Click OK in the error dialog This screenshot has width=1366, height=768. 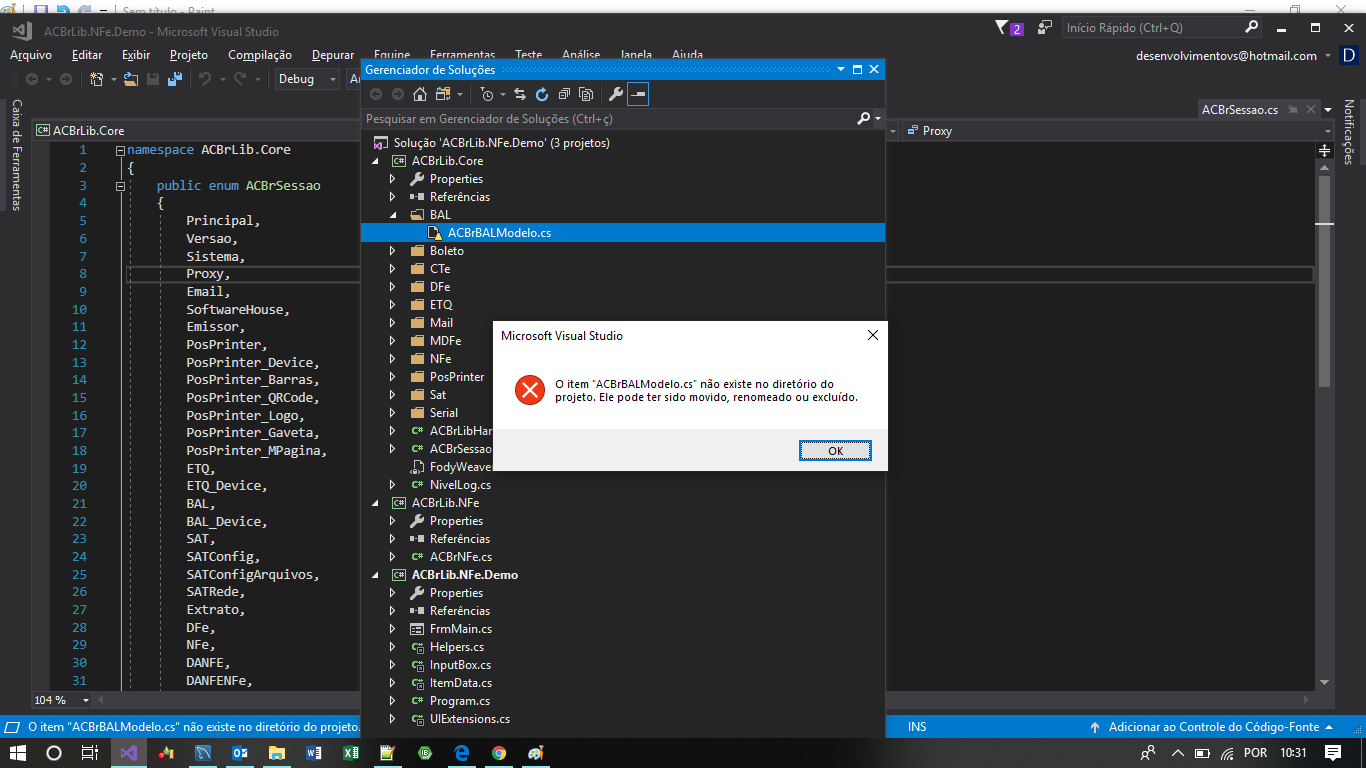(x=836, y=451)
